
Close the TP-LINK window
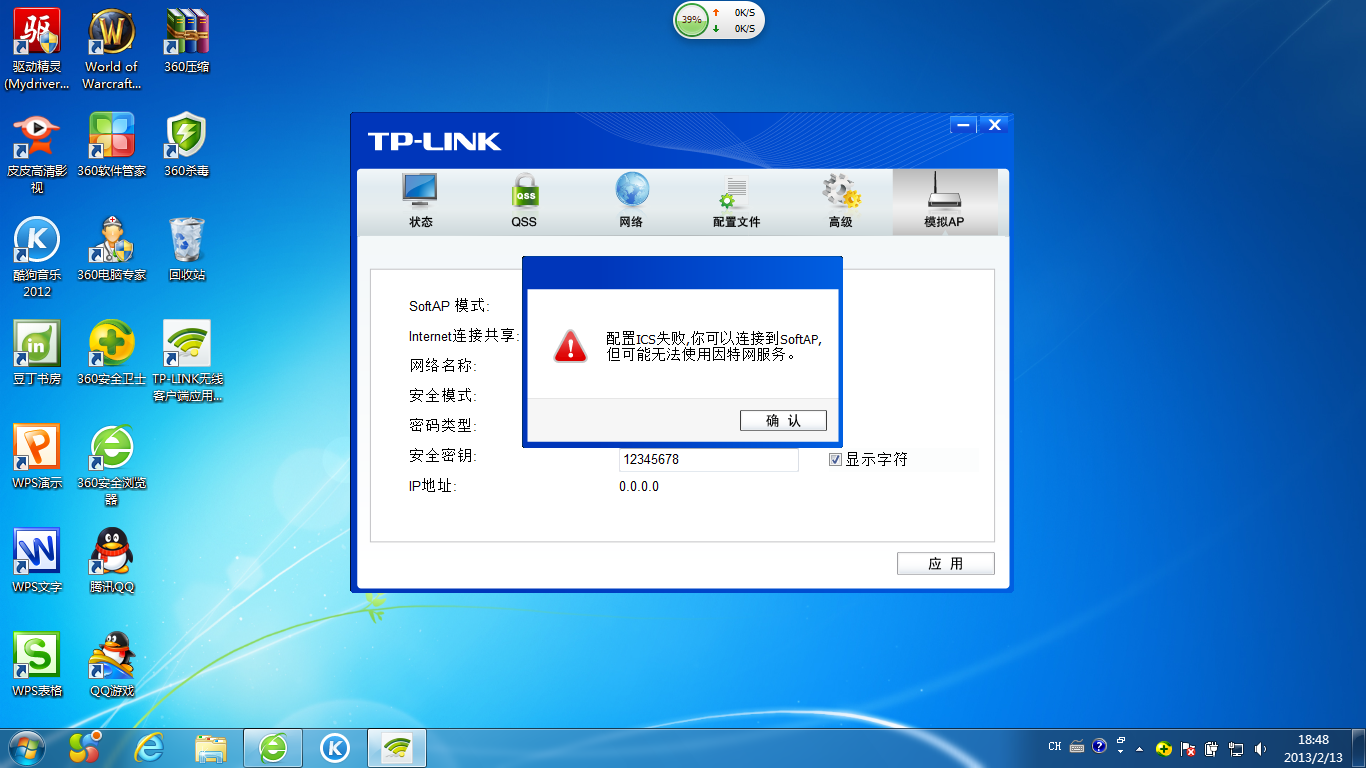point(993,125)
